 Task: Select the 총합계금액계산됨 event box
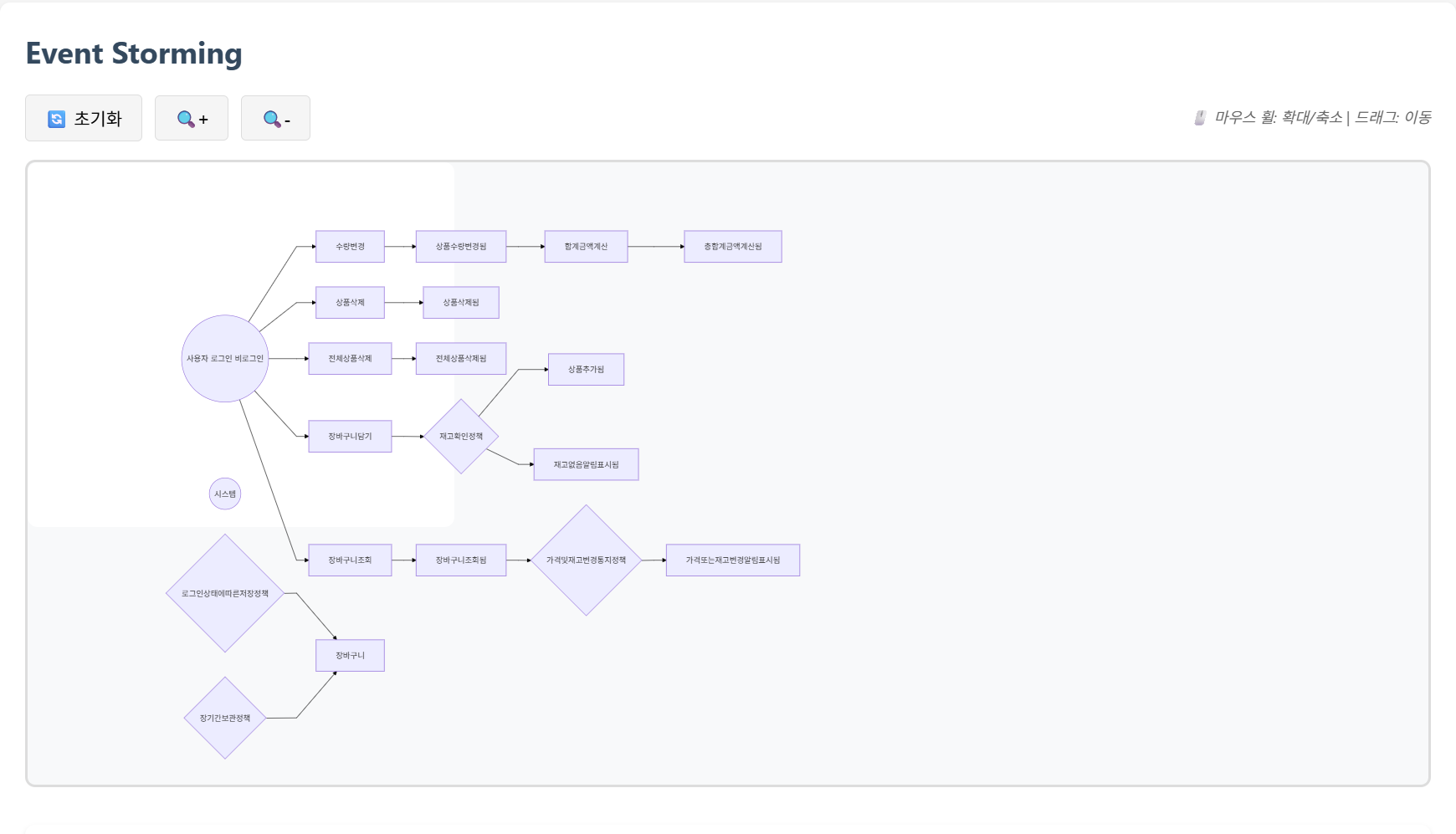[x=733, y=247]
